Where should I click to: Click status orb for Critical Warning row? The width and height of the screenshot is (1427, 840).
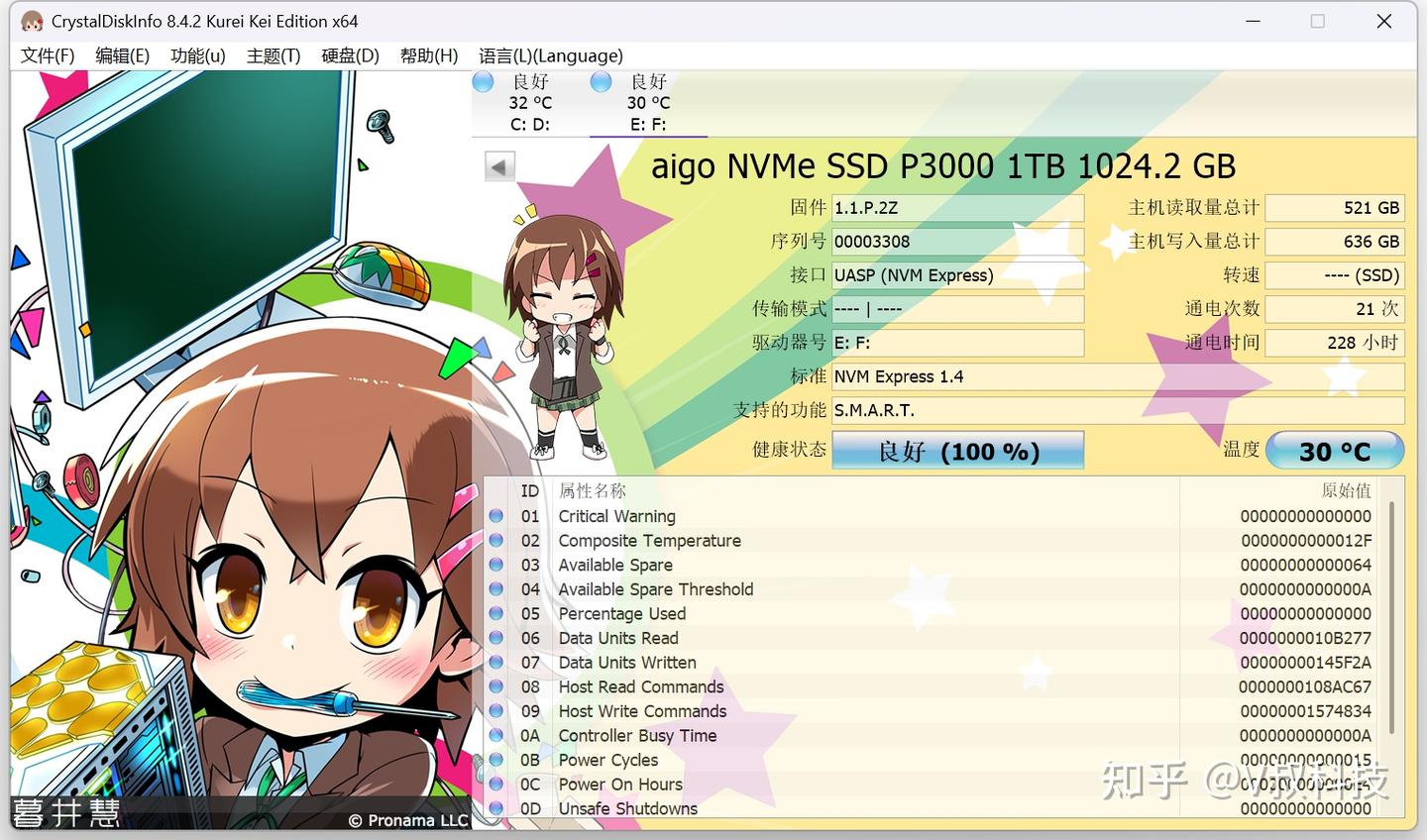(496, 516)
